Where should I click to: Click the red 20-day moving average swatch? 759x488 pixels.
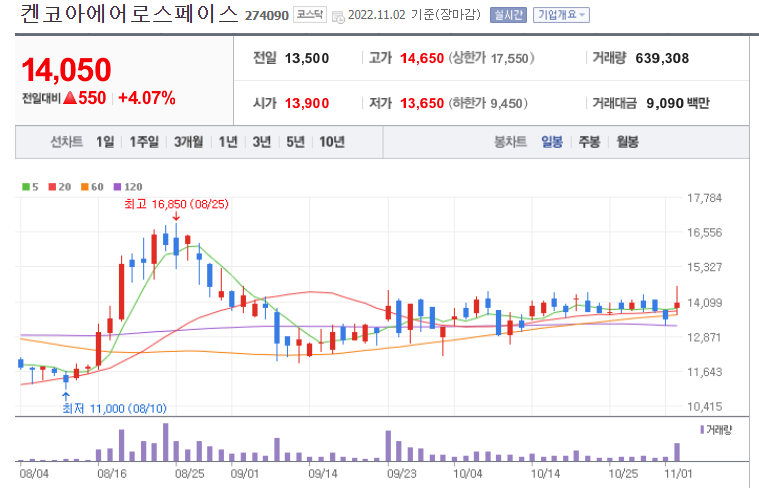(52, 187)
